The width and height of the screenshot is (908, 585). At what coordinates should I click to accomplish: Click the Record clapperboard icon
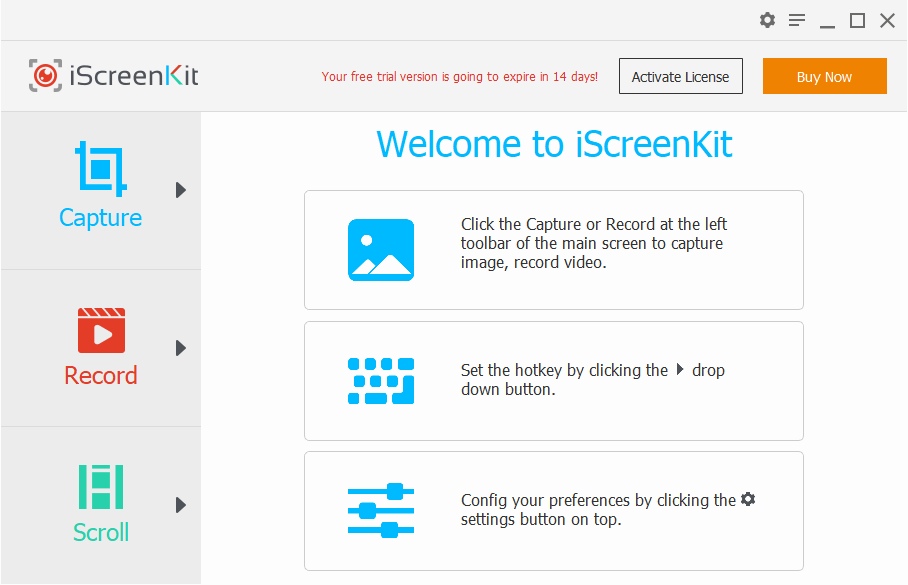click(x=101, y=330)
